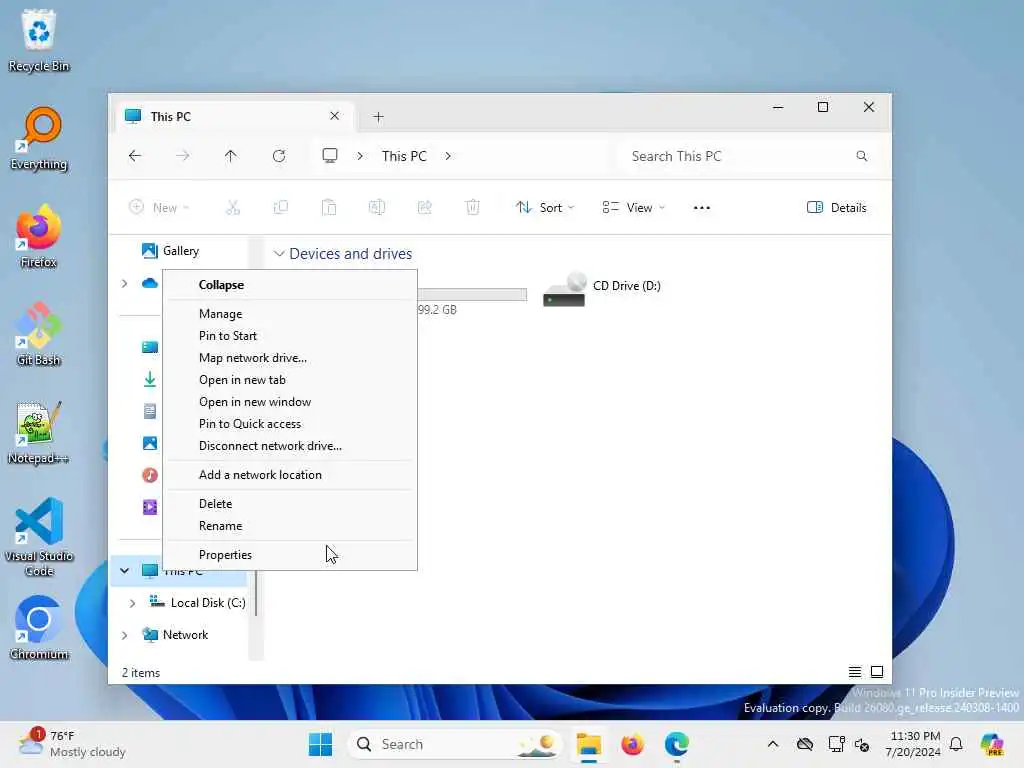Expand Local Disk (C:) tree node
Viewport: 1024px width, 768px height.
click(x=132, y=603)
